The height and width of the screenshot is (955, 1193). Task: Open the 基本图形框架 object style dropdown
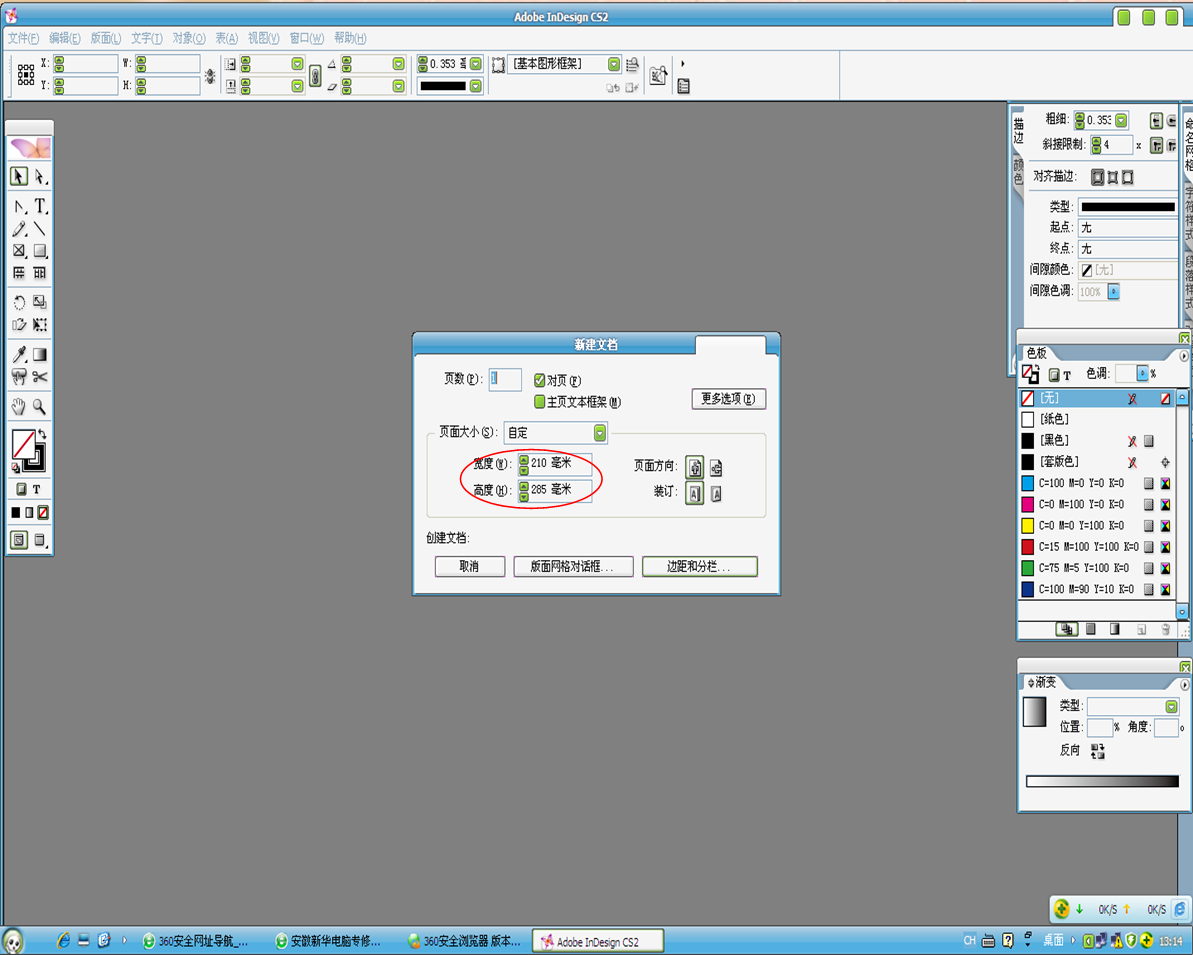click(613, 64)
